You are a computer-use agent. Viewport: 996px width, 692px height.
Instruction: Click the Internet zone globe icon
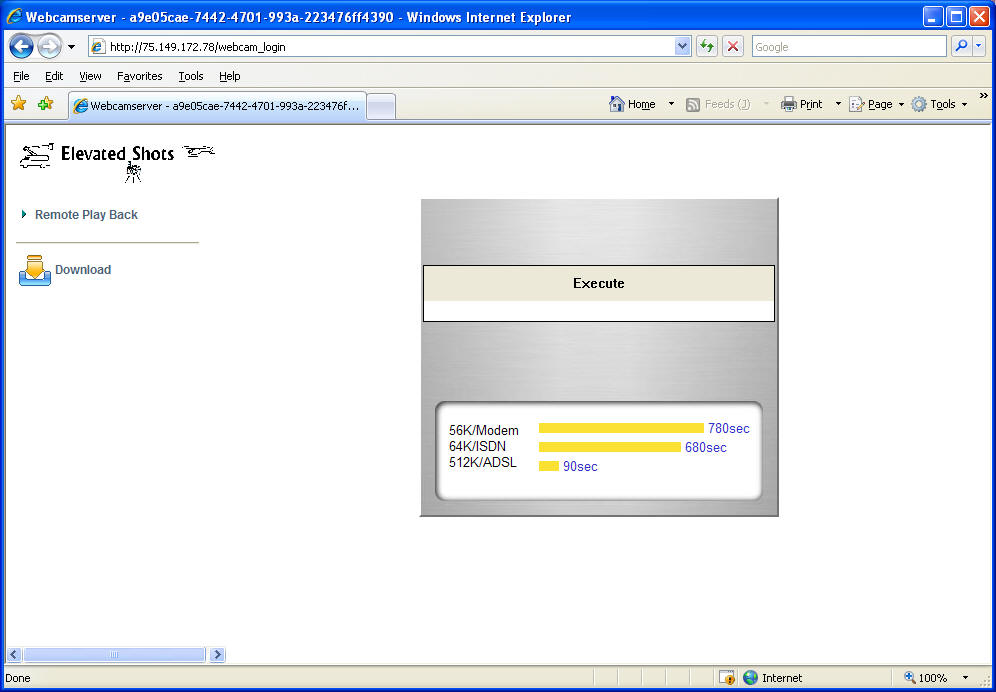point(750,678)
